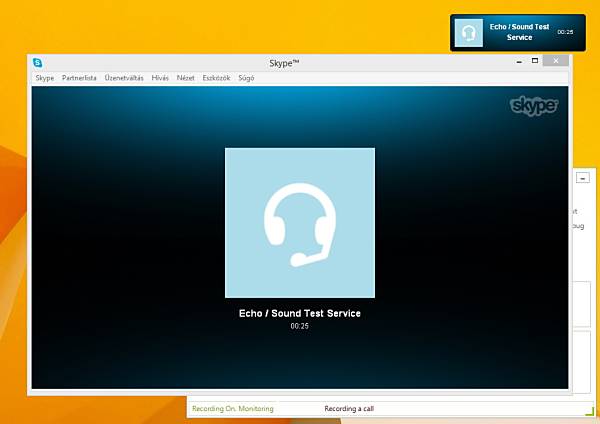Maximize the Skype window
The image size is (600, 424).
coord(535,60)
